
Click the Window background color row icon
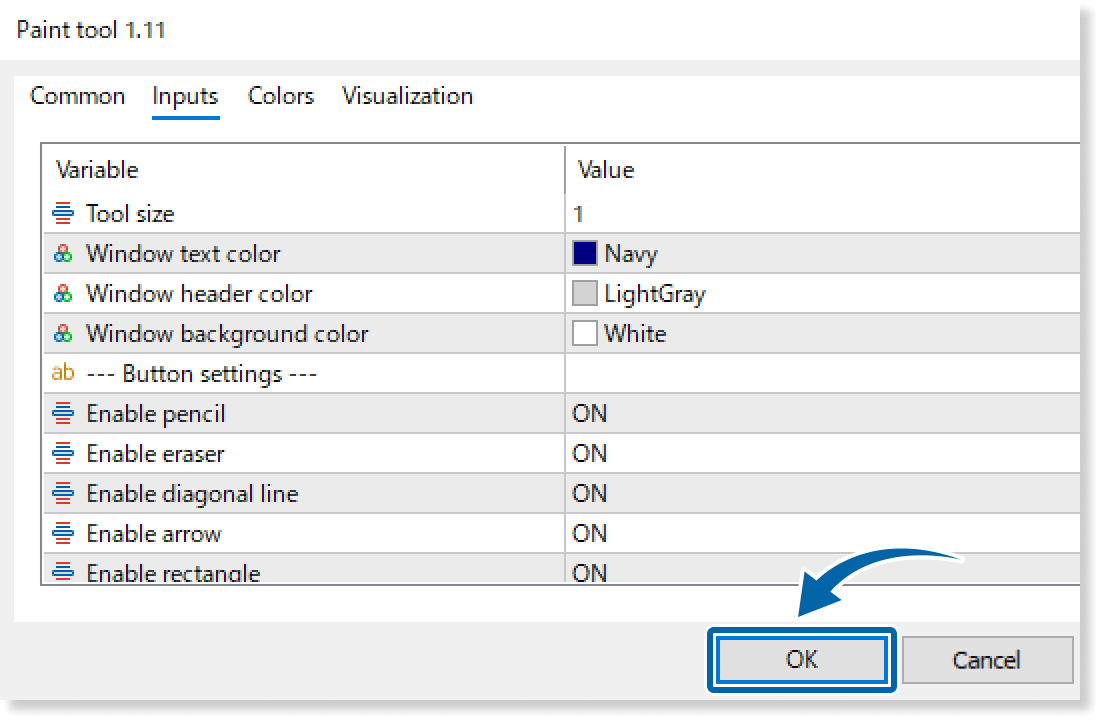[63, 334]
